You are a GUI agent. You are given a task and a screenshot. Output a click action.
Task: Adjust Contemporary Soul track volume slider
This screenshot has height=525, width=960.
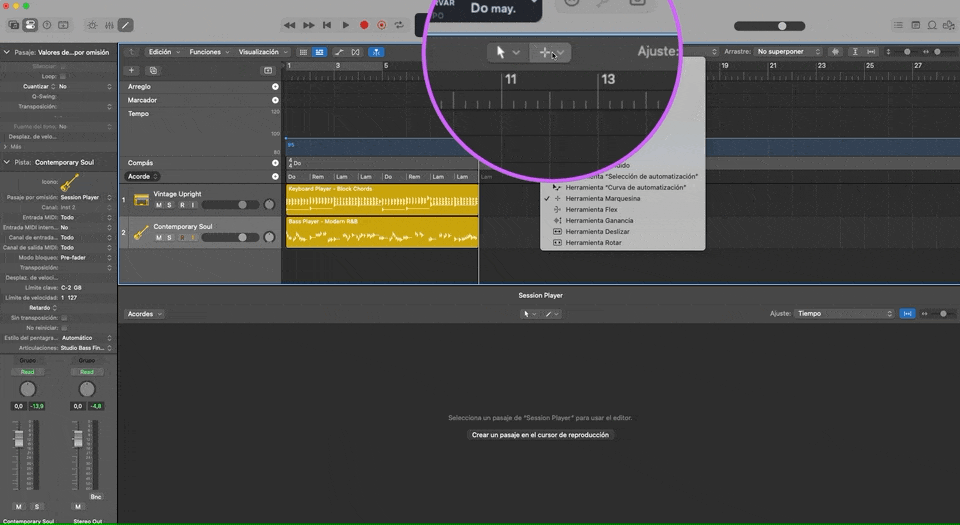point(231,237)
